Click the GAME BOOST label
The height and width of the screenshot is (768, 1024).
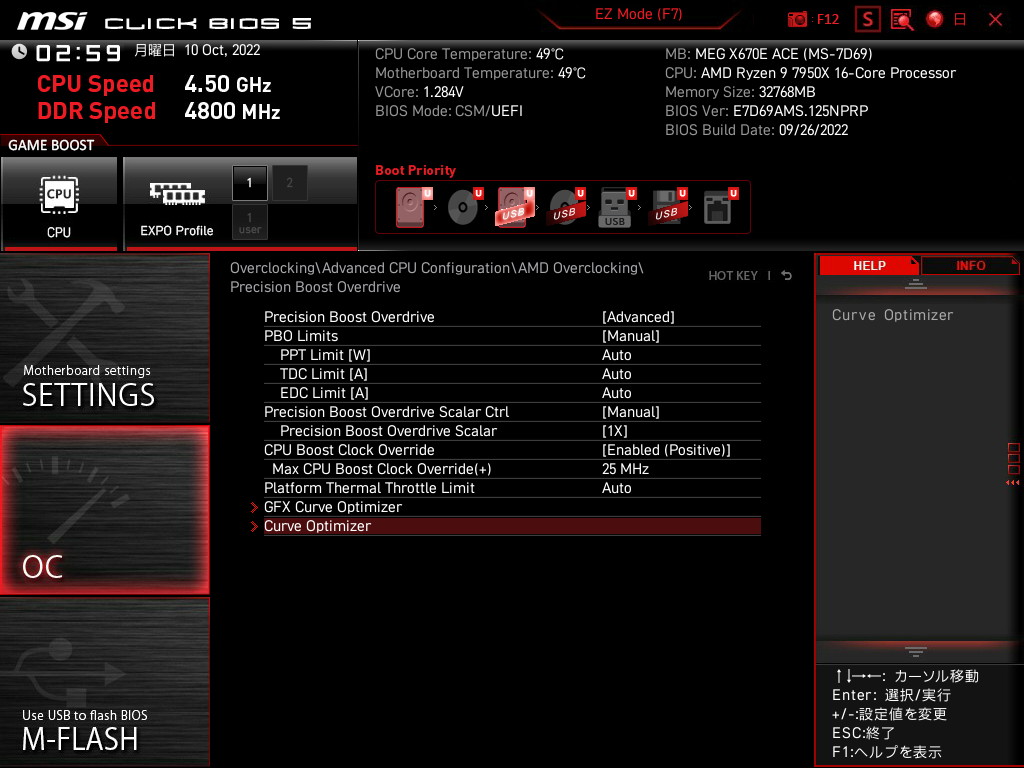51,145
